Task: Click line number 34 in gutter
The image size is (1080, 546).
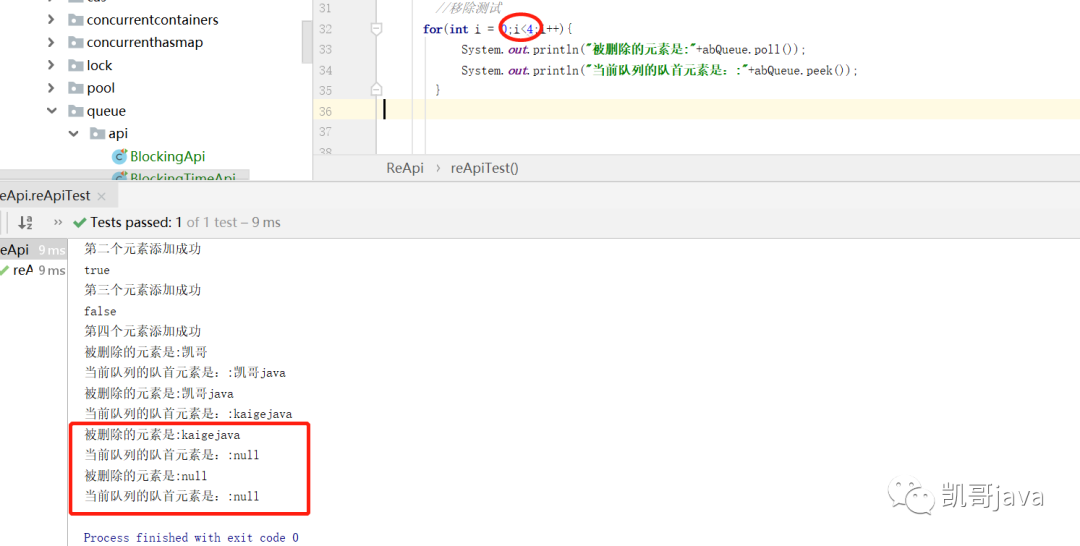Action: coord(325,70)
